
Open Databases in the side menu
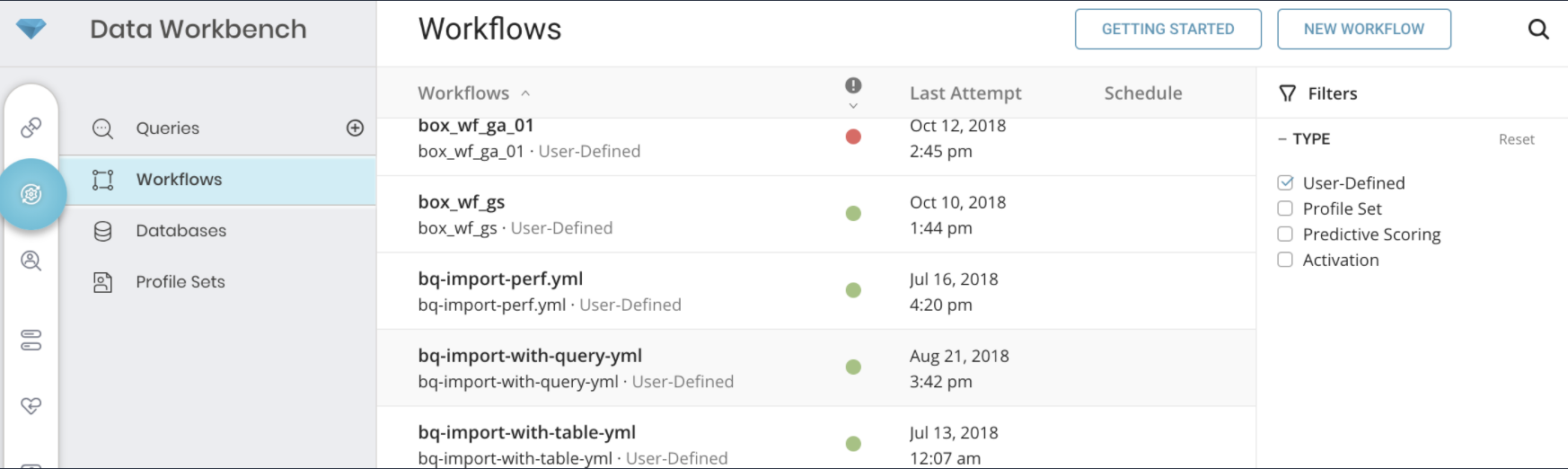click(x=181, y=231)
